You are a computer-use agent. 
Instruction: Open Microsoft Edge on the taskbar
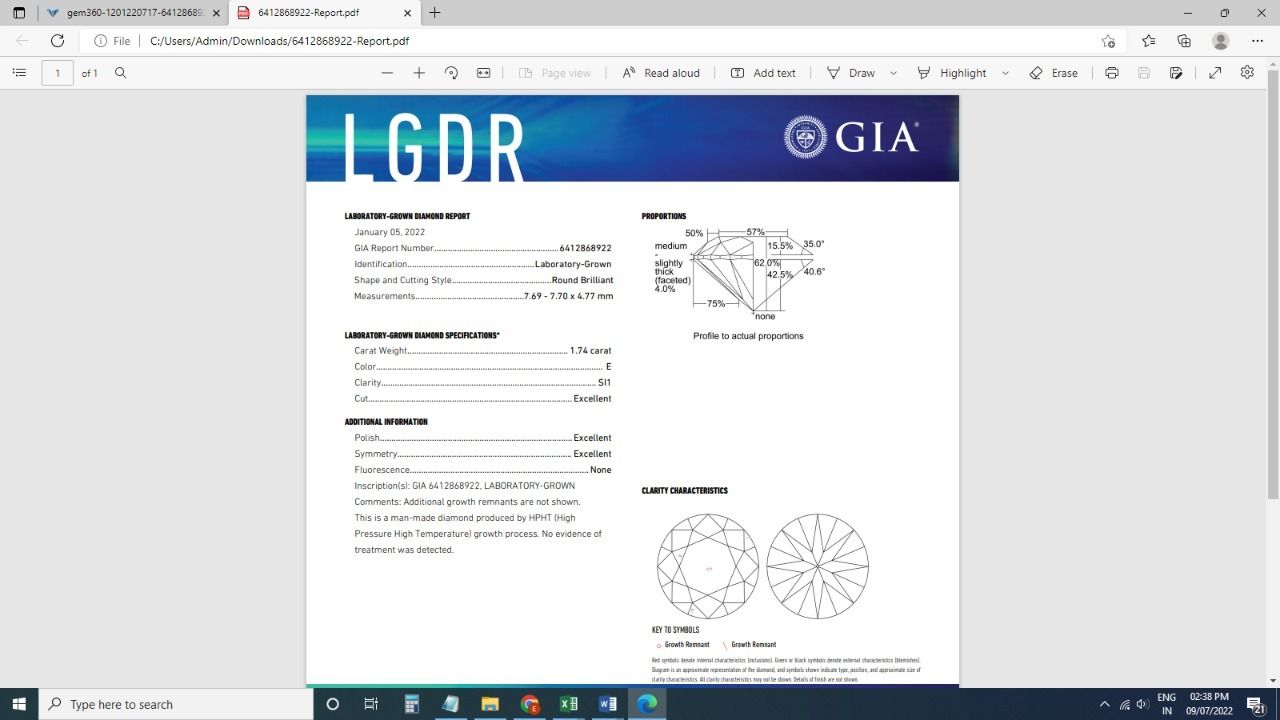pos(648,704)
